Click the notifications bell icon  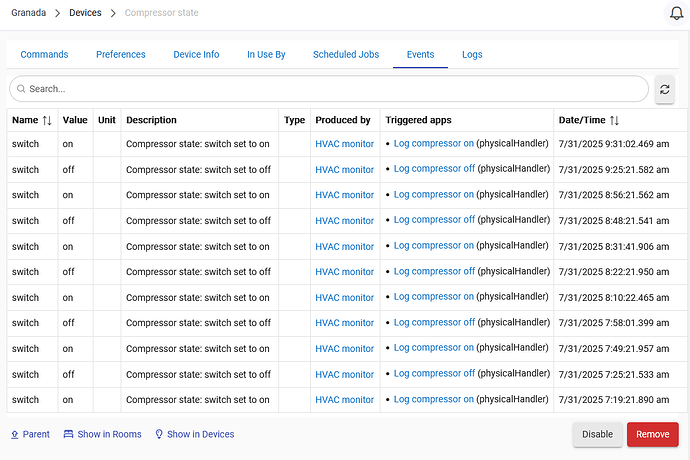click(676, 13)
